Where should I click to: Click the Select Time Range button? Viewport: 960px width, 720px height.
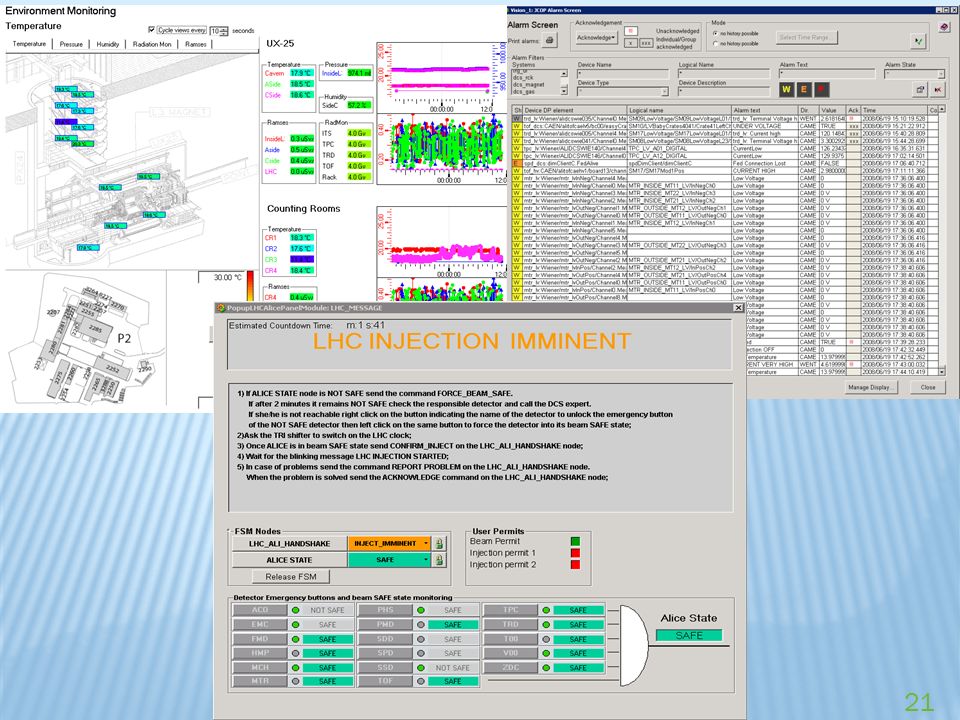(x=806, y=37)
